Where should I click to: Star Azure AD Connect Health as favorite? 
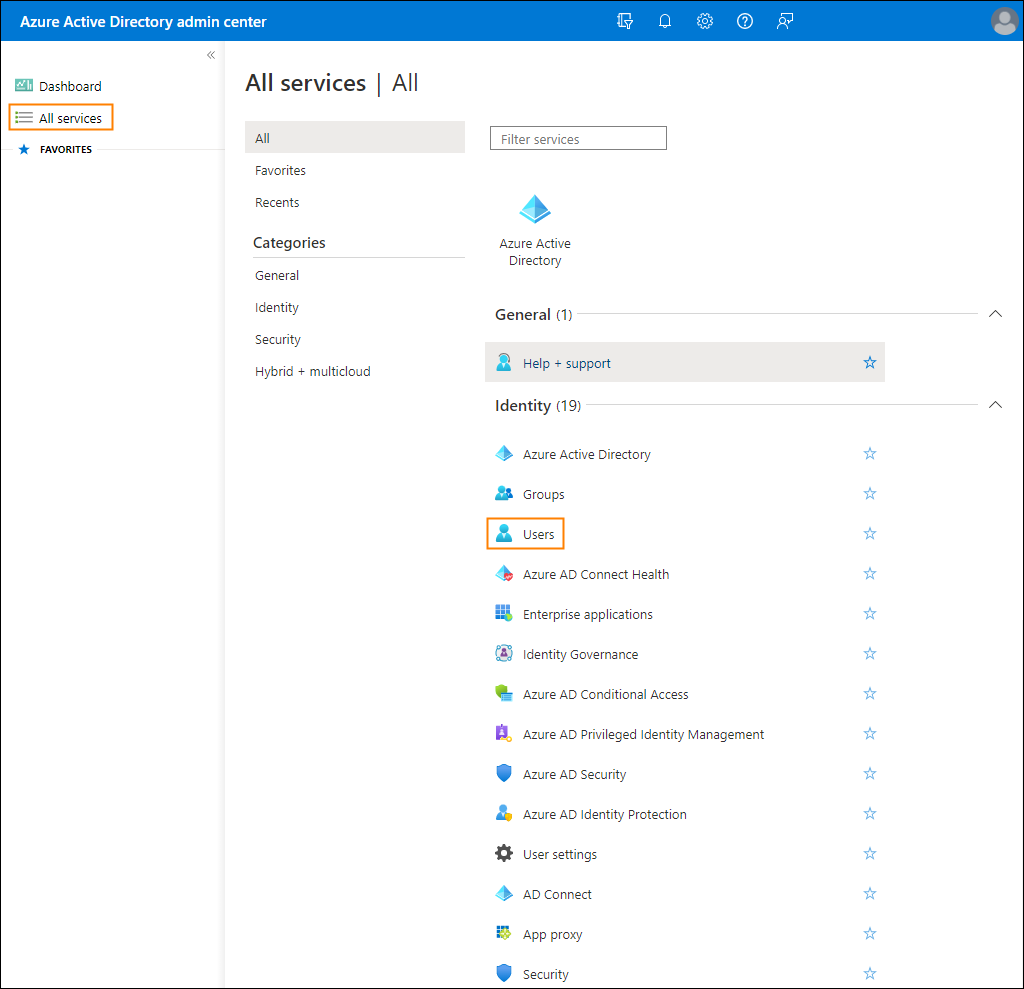(x=870, y=574)
